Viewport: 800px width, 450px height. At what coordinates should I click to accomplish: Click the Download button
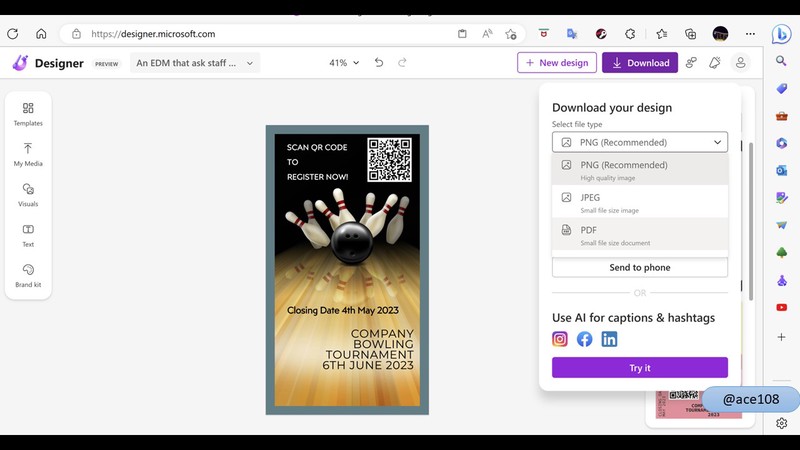point(640,63)
